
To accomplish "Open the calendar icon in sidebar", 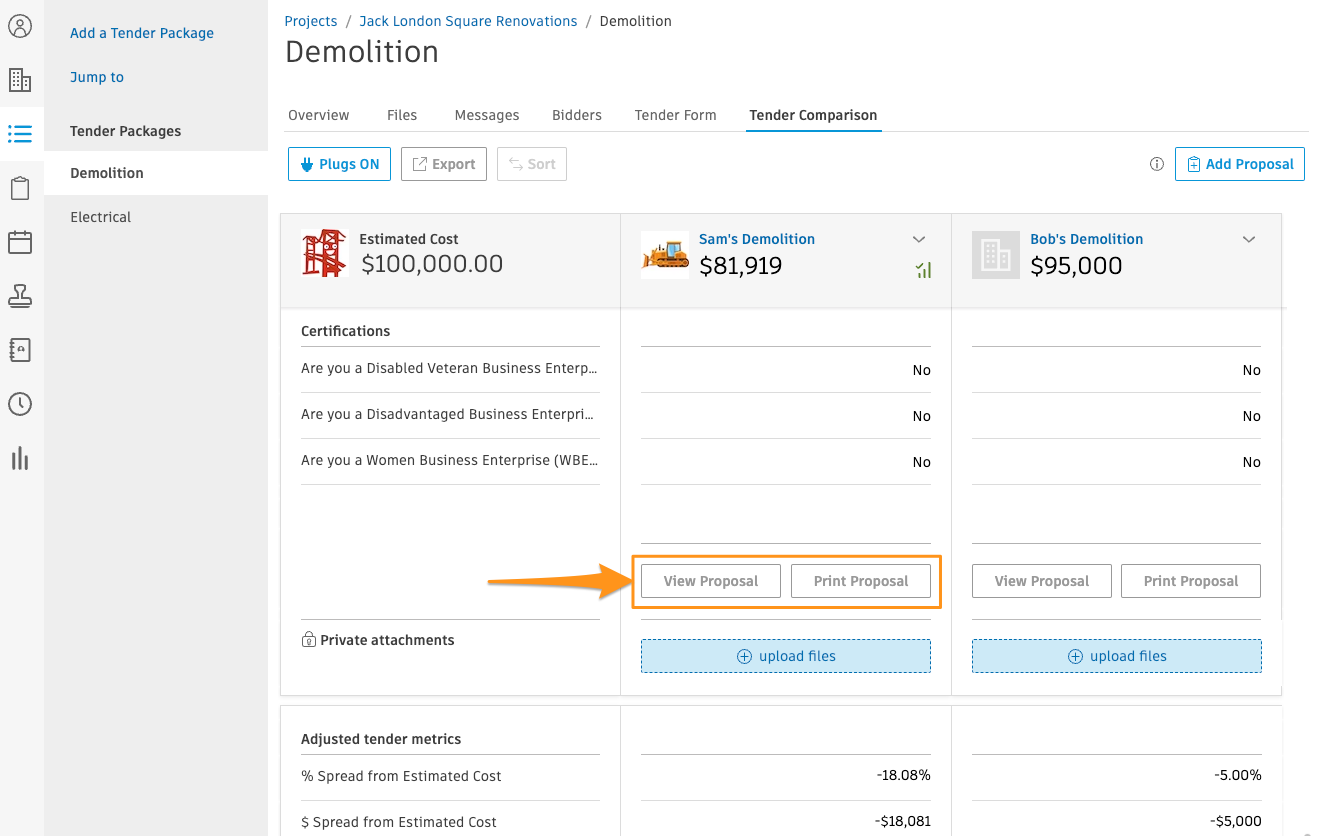I will (20, 242).
